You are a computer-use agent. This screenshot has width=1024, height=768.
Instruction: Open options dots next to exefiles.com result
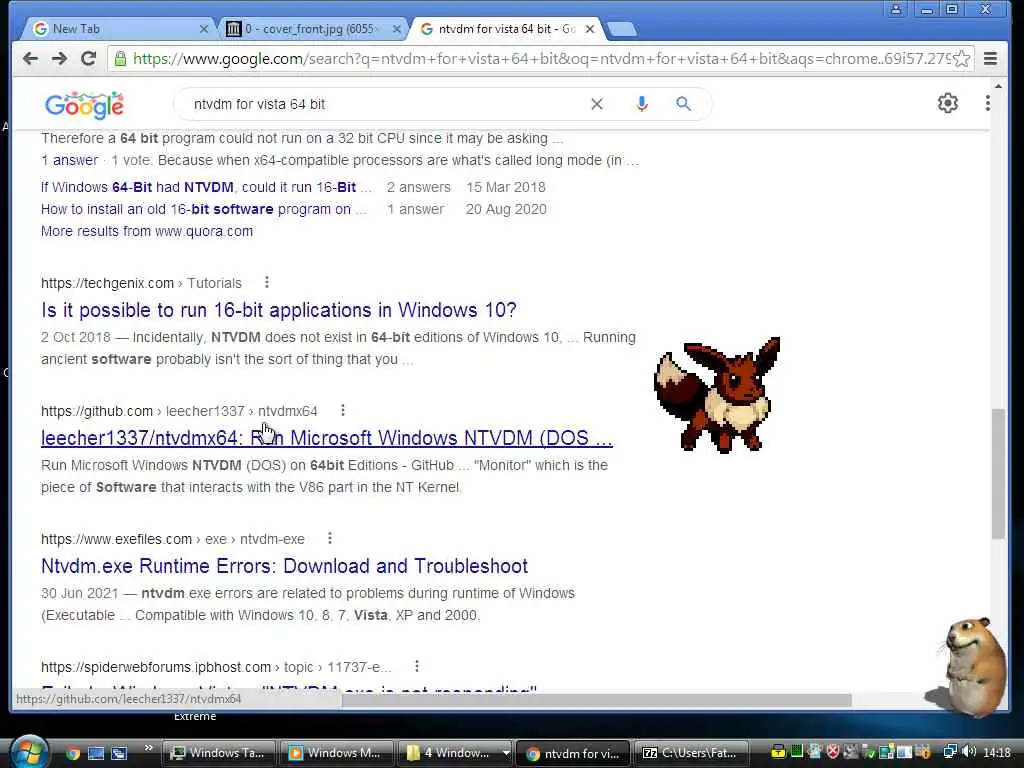330,538
